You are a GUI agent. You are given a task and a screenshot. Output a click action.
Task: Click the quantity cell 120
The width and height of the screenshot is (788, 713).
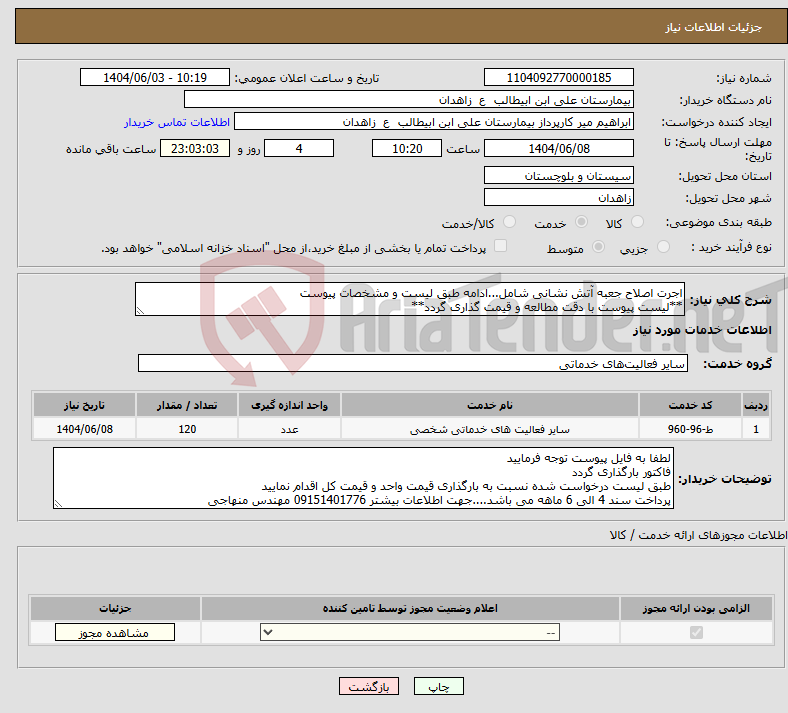tap(187, 429)
